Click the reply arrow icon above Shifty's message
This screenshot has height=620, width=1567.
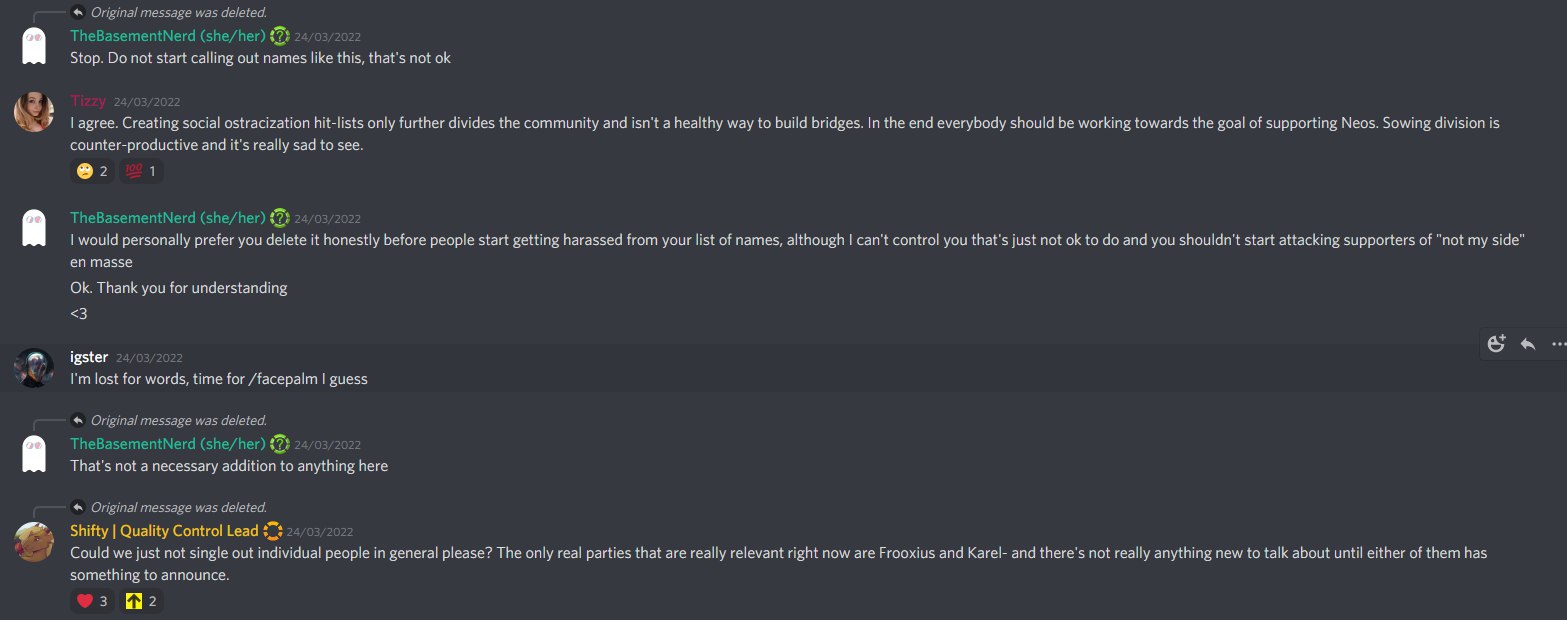tap(78, 507)
